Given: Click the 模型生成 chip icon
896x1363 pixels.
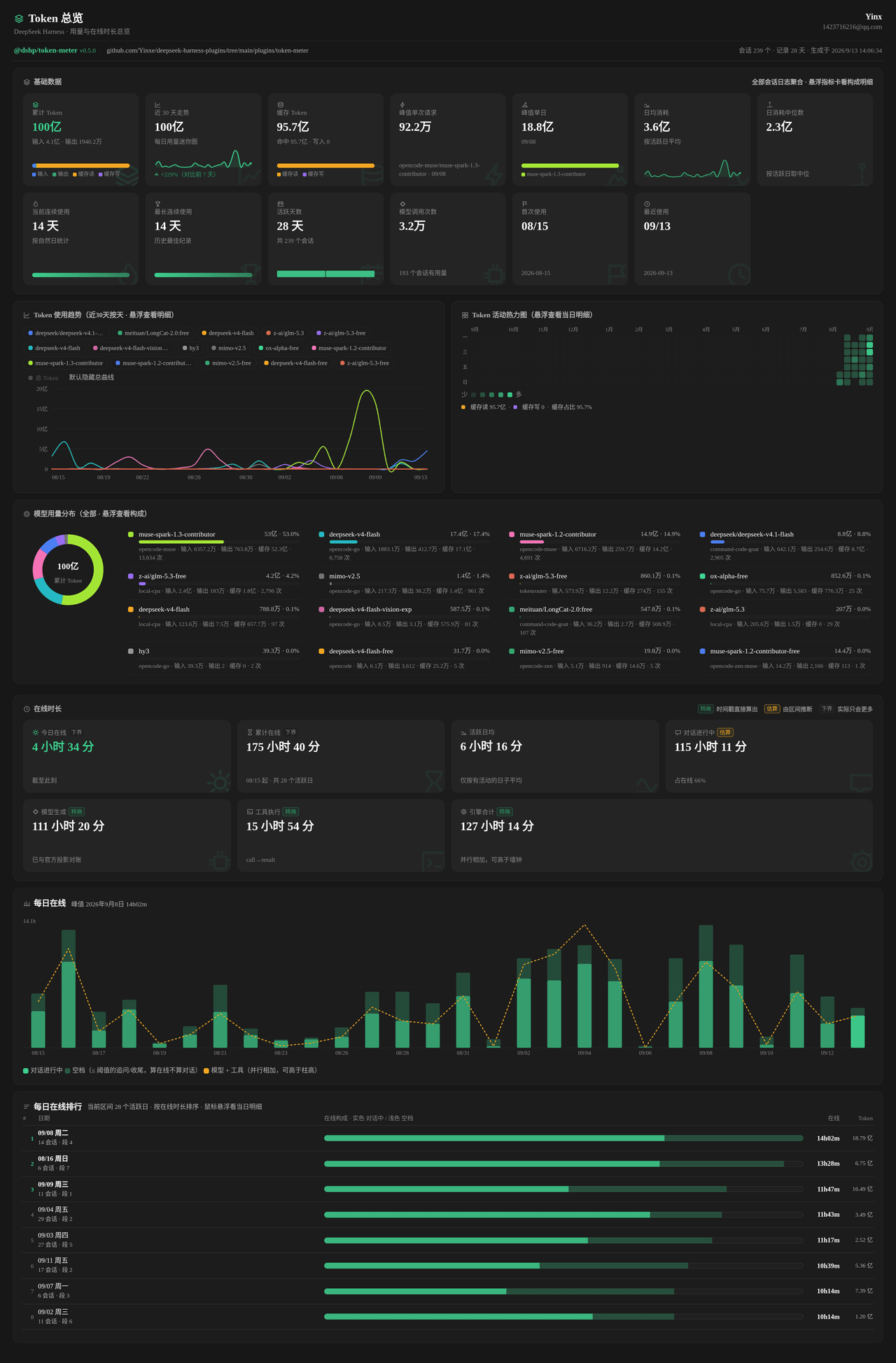Looking at the screenshot, I should [36, 812].
